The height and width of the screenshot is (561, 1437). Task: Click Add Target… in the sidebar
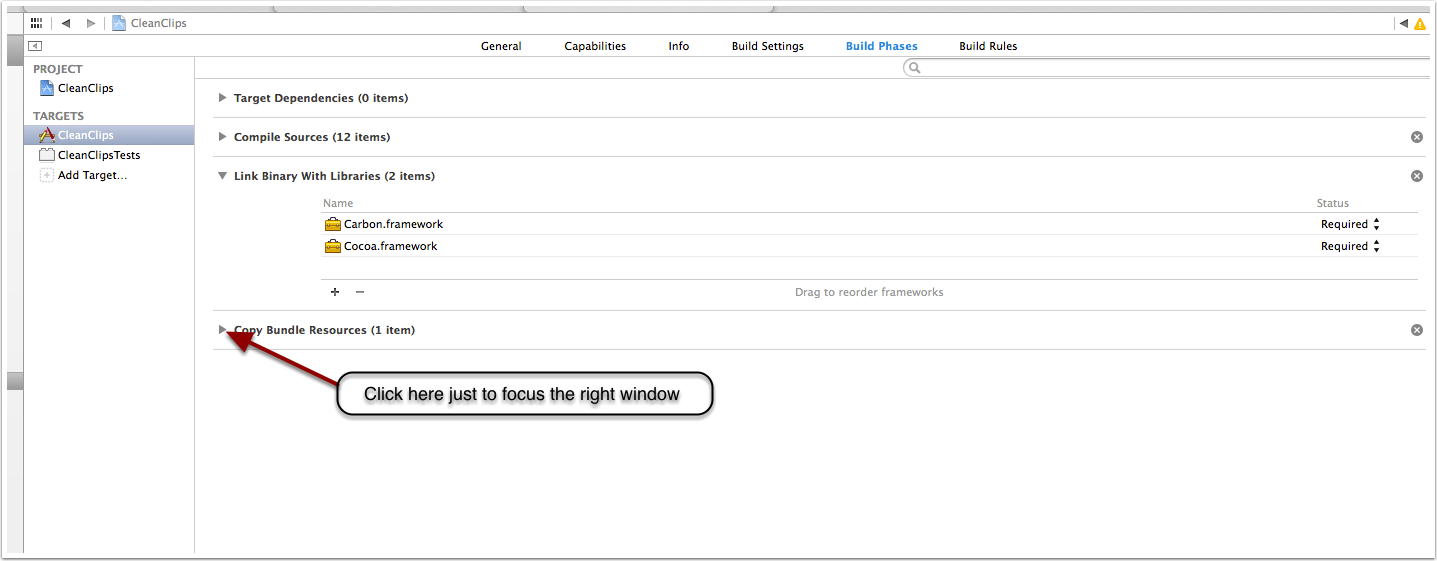(92, 175)
